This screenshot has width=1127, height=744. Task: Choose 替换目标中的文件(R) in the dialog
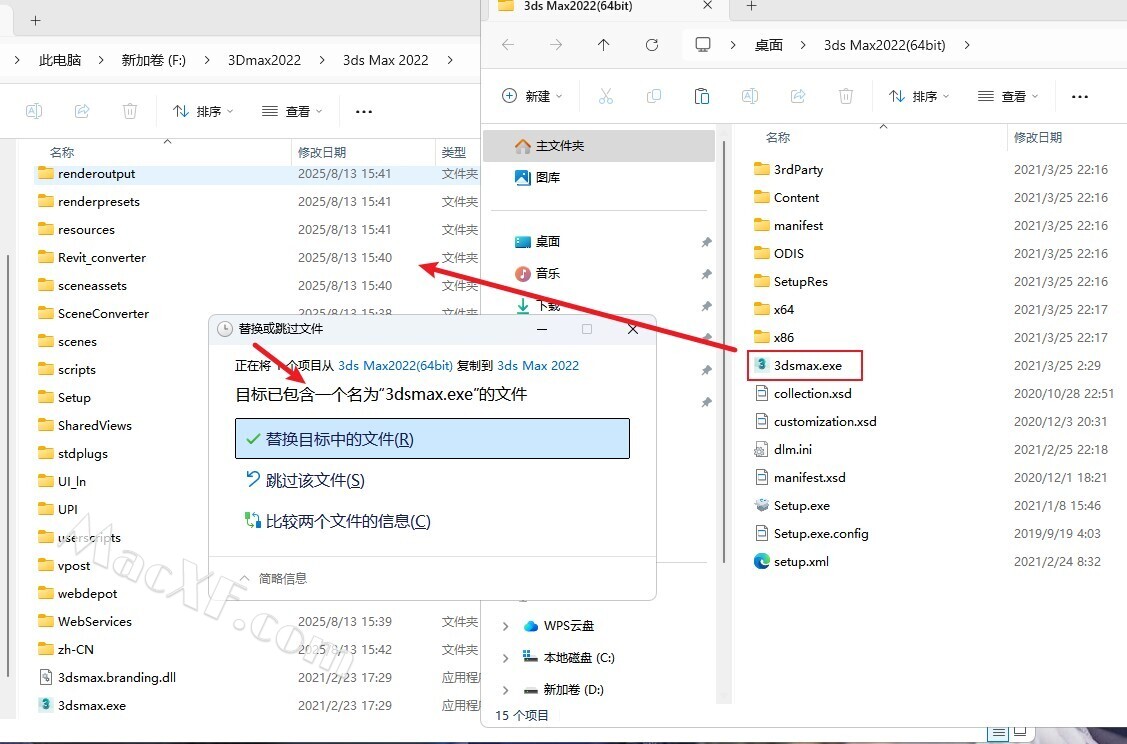click(432, 438)
